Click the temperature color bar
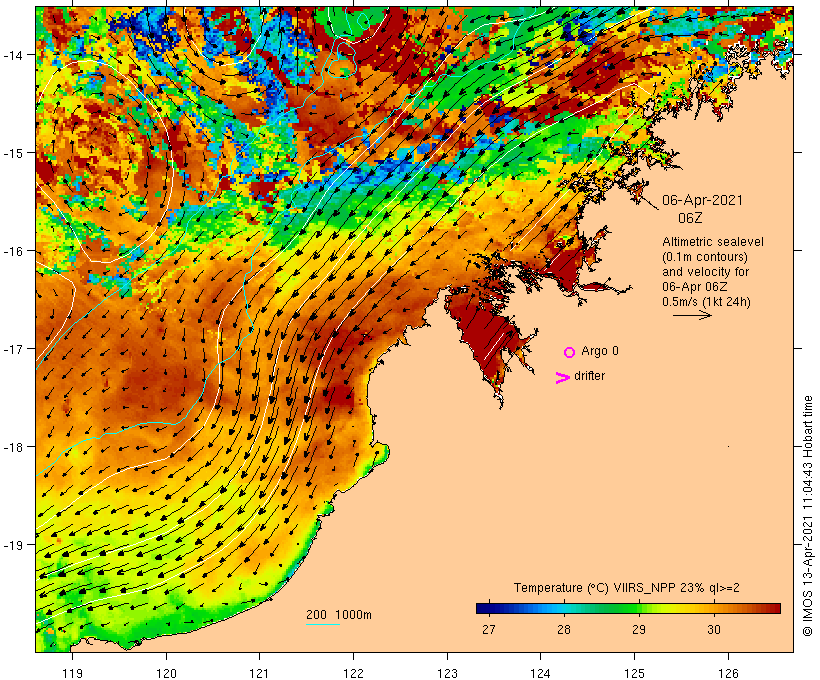Screen dimensions: 820x680 click(628, 608)
